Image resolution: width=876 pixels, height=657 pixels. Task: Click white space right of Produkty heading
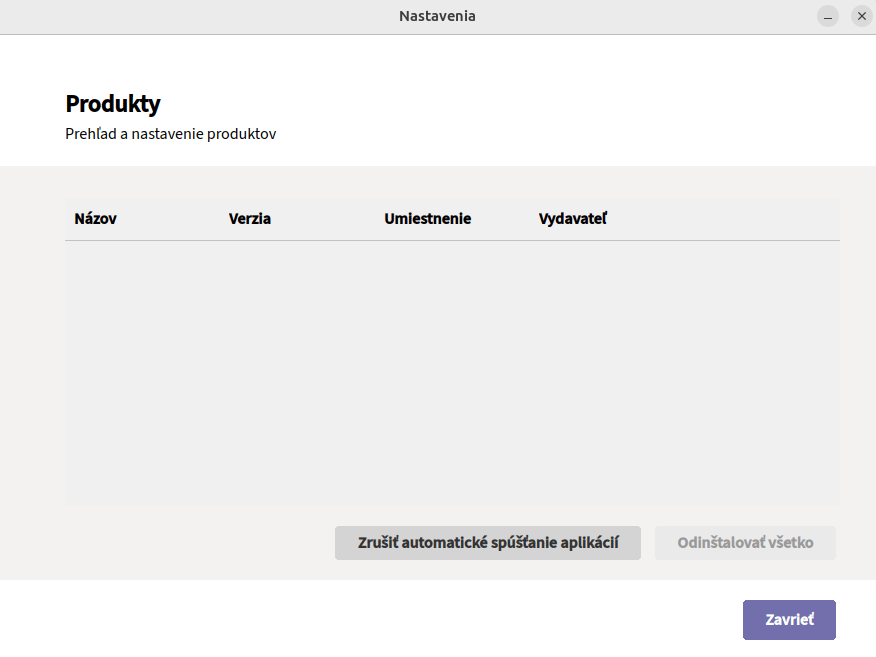pyautogui.click(x=500, y=103)
